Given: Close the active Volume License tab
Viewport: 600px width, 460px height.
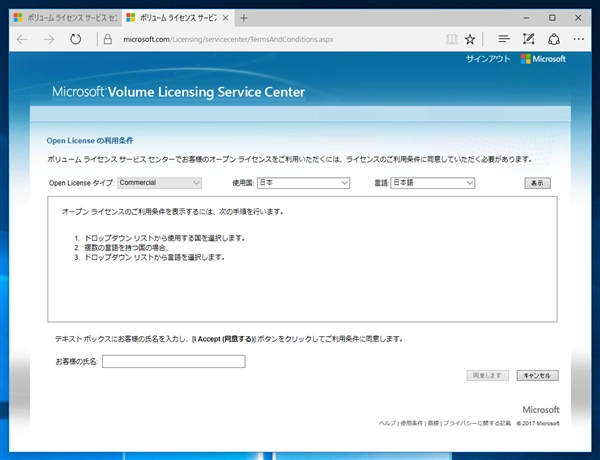Looking at the screenshot, I should (225, 18).
